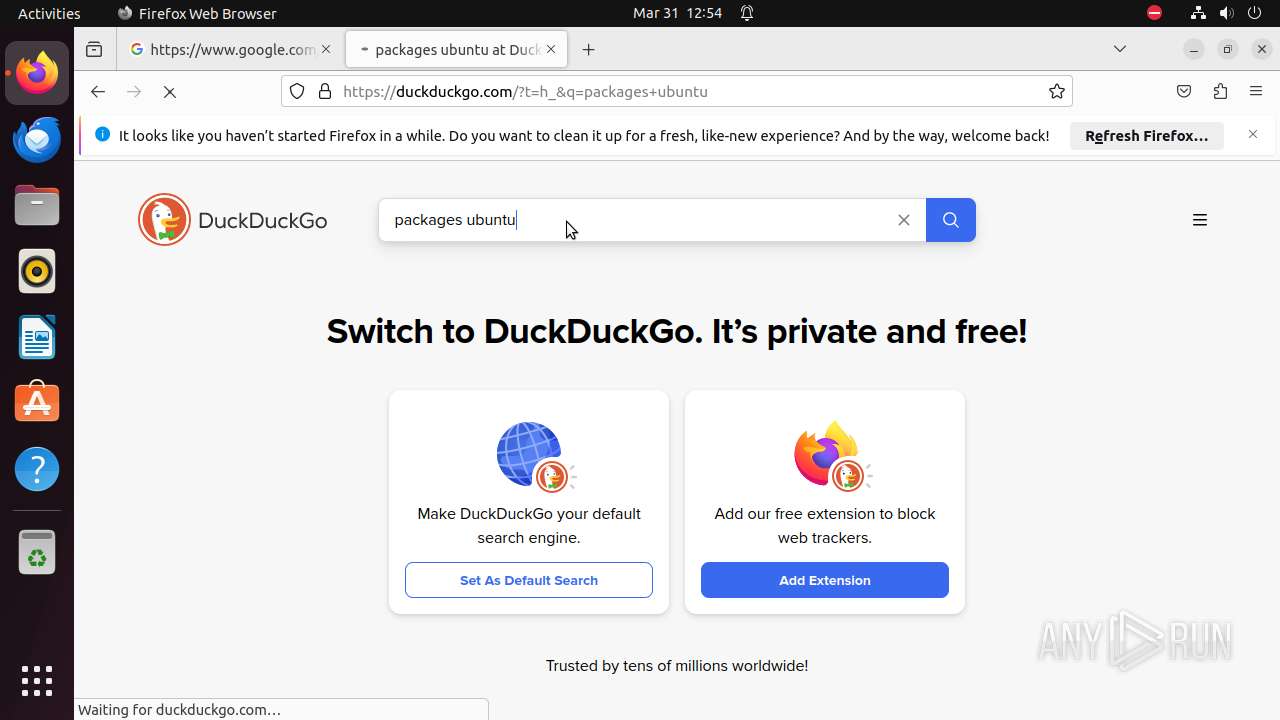This screenshot has width=1280, height=720.
Task: Click the Firefox View icon in tab bar
Action: pos(94,49)
